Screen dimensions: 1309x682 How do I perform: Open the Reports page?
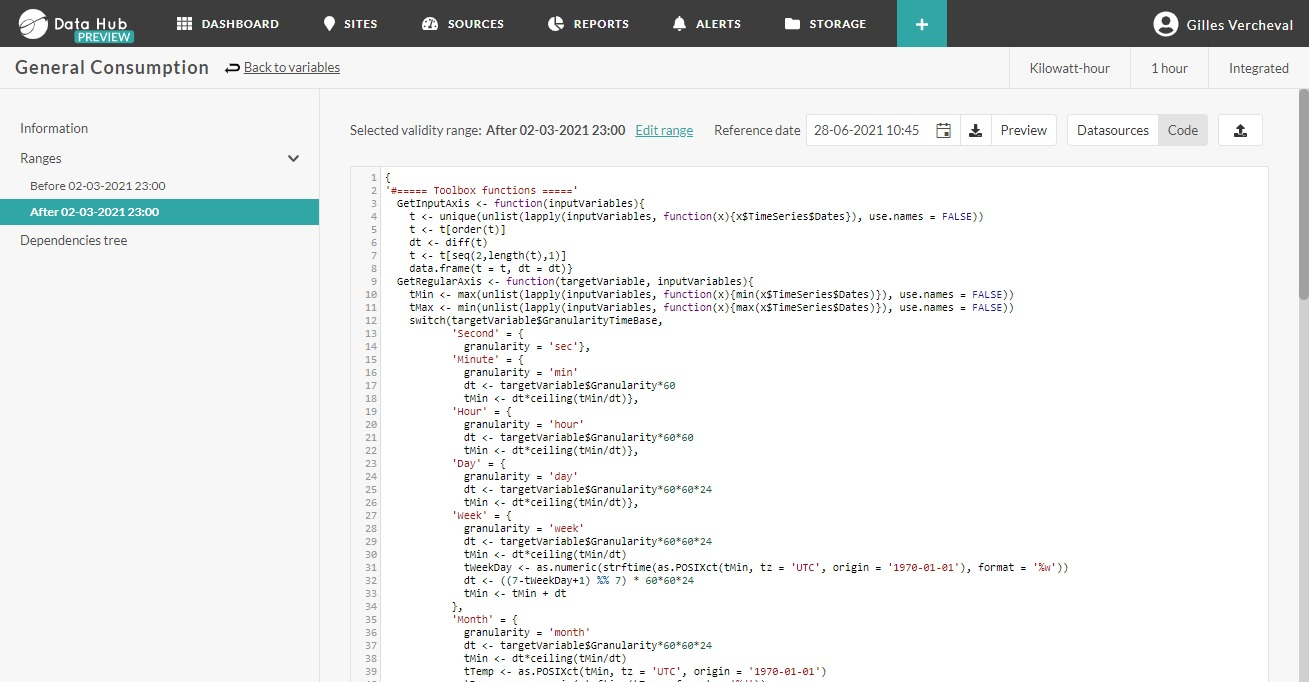click(x=589, y=23)
